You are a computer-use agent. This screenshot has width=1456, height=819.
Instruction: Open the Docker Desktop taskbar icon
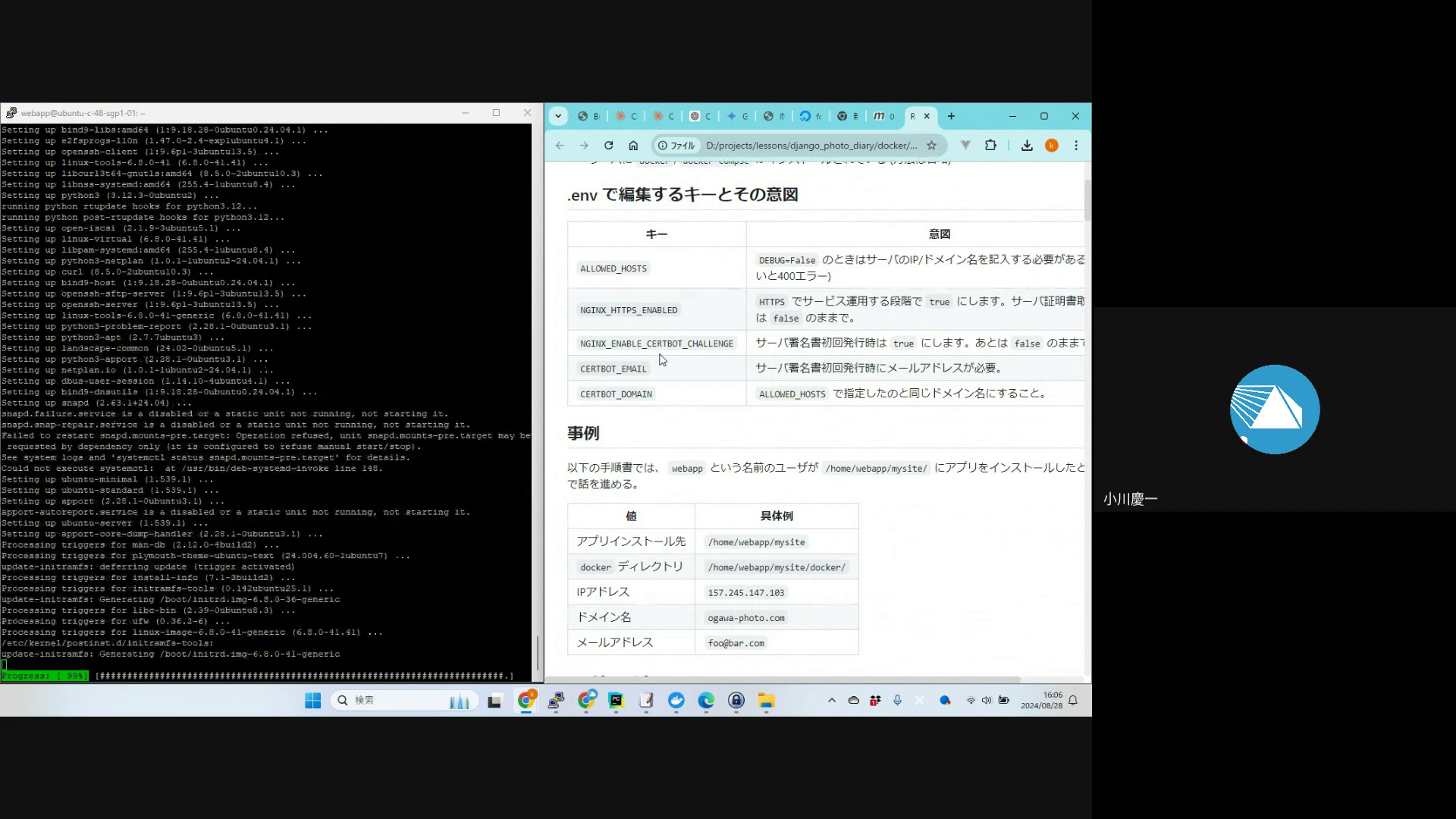click(676, 701)
